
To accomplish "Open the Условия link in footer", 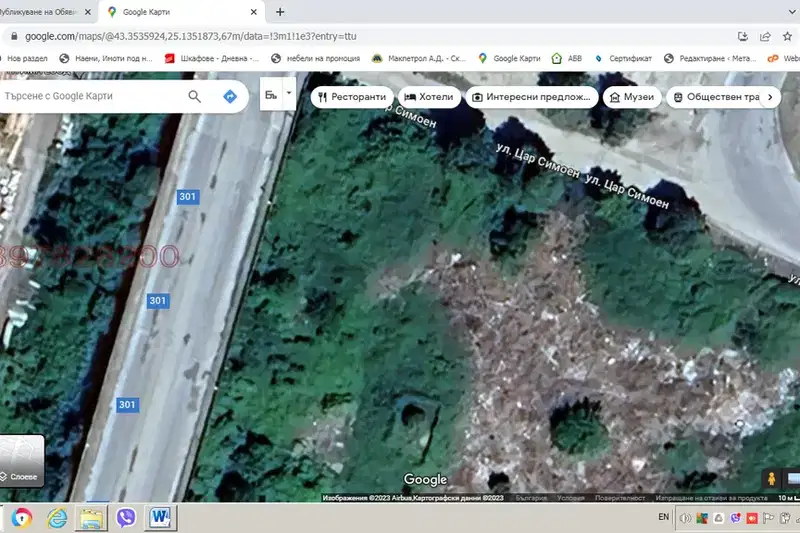I will click(570, 498).
